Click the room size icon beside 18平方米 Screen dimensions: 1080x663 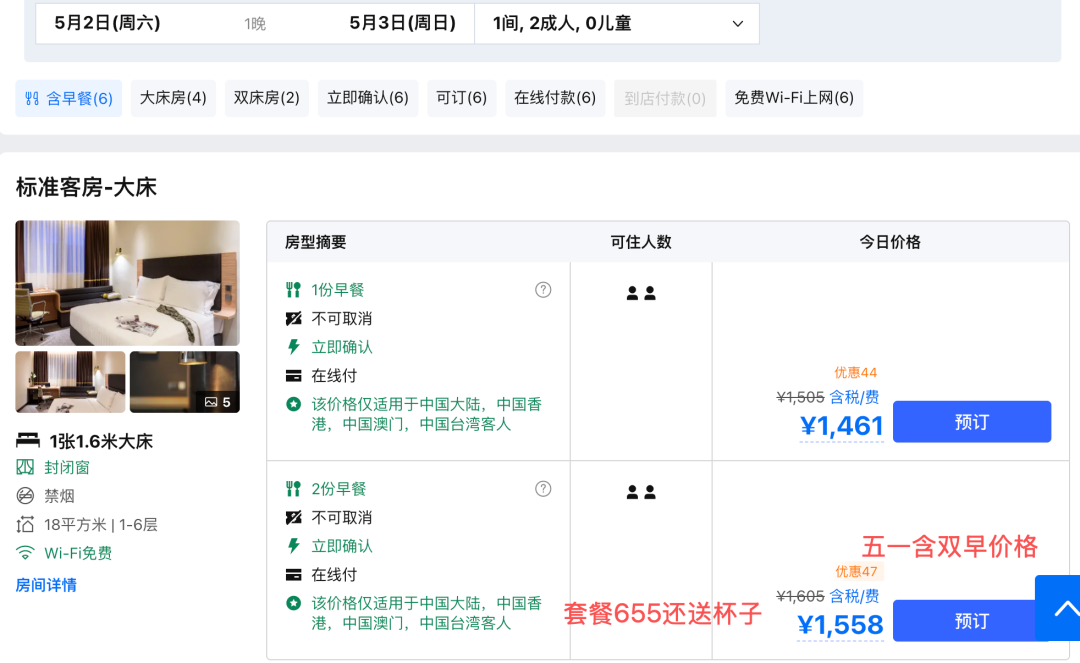pyautogui.click(x=25, y=525)
